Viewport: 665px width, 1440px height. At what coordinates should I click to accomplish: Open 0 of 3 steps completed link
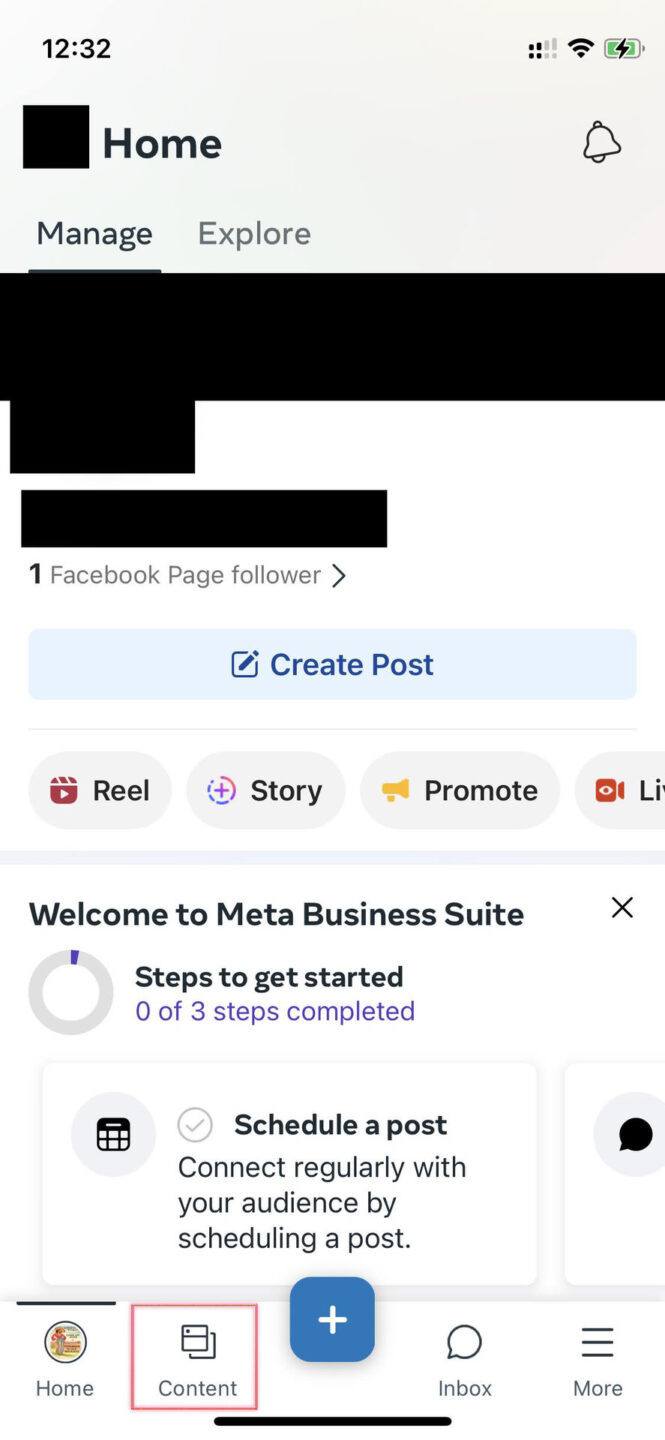pyautogui.click(x=274, y=1011)
